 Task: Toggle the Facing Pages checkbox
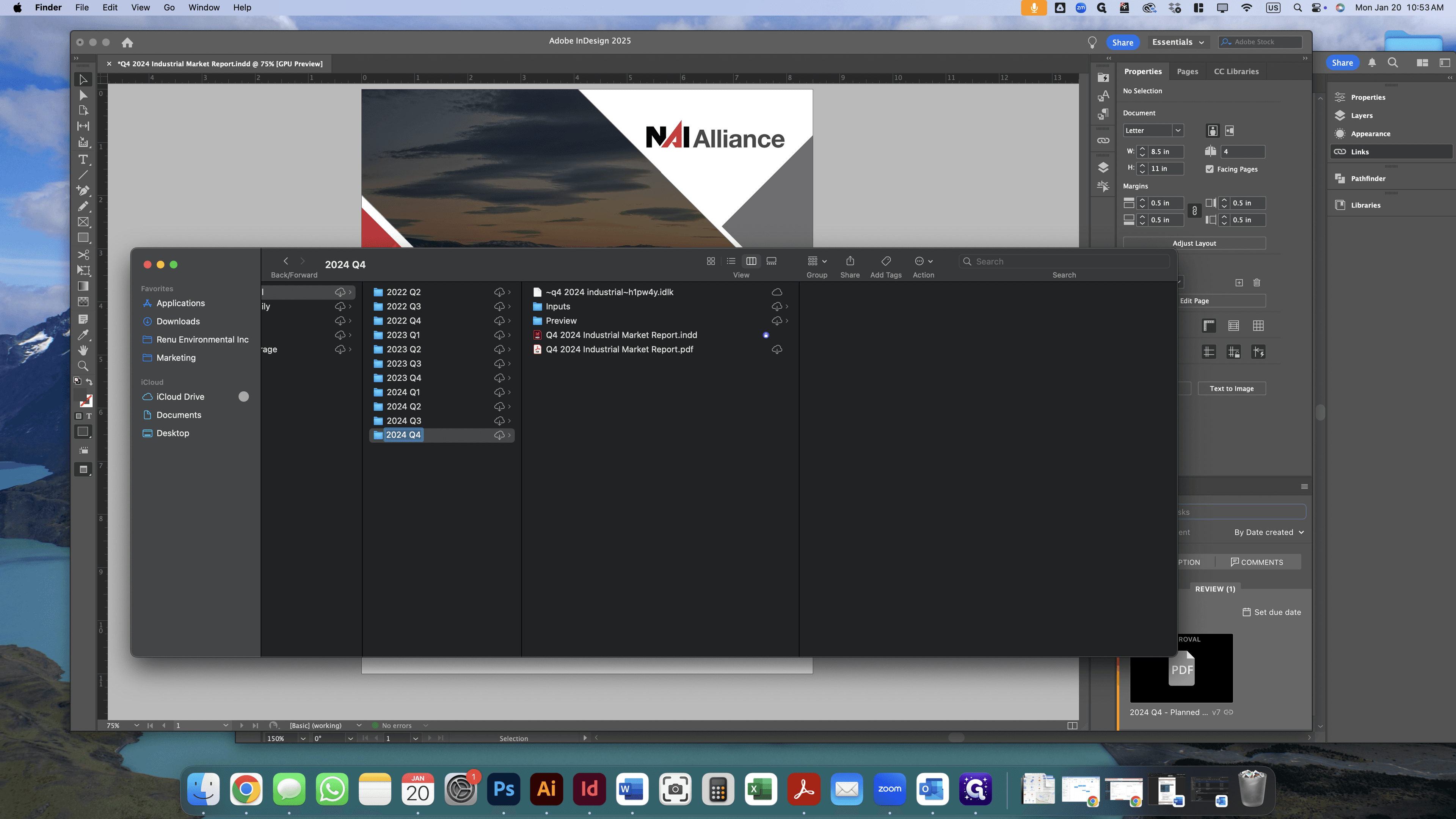1210,169
